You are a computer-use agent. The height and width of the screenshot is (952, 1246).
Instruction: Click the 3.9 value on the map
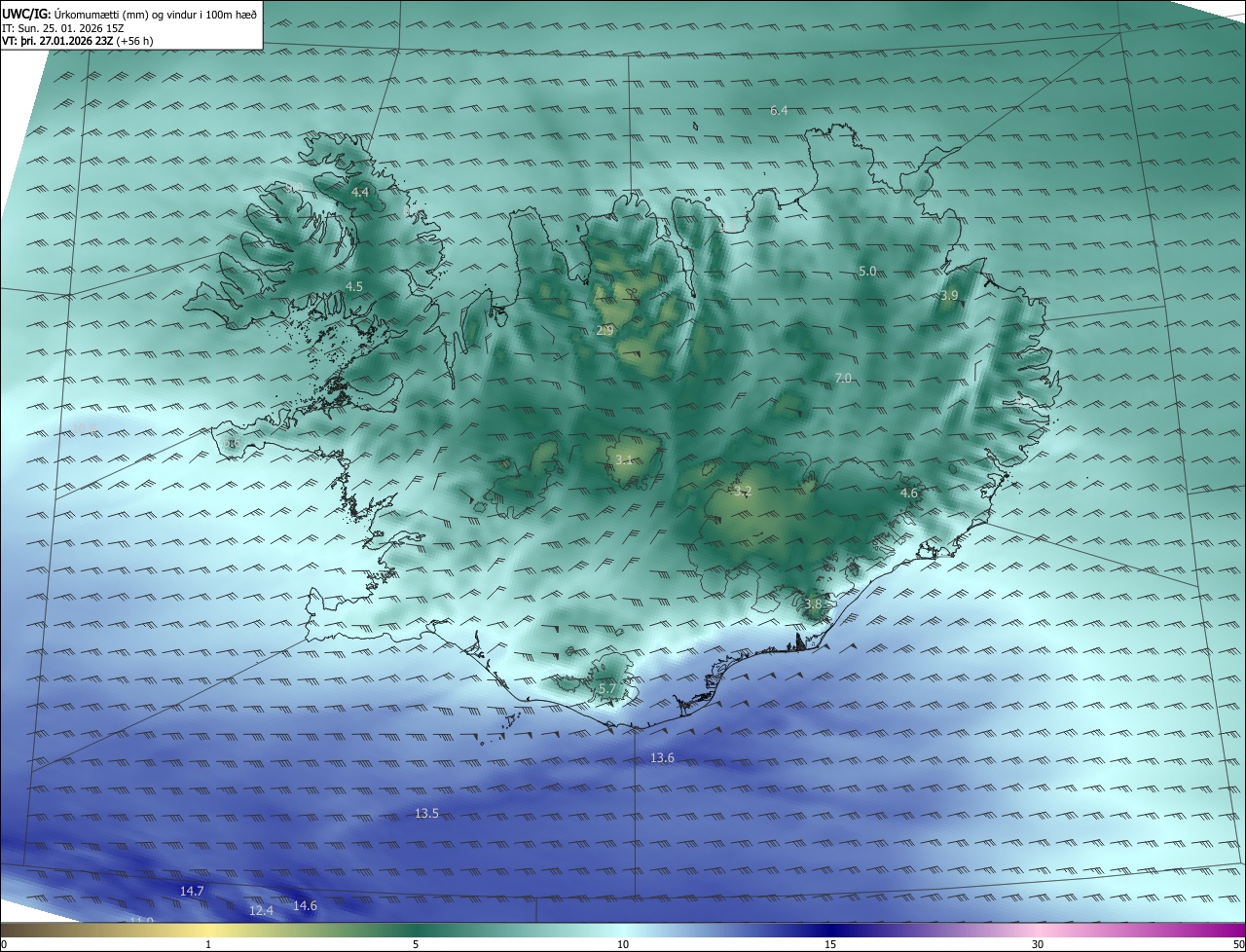[x=949, y=295]
